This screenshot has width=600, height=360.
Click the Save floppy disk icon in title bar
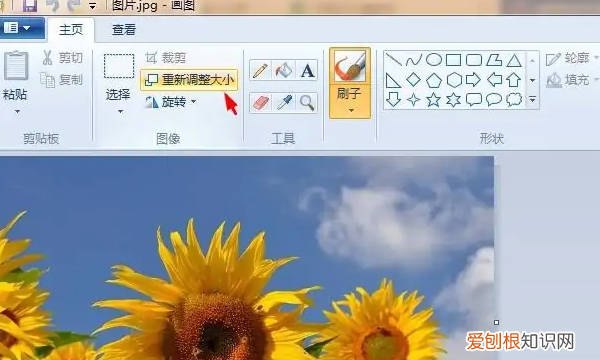29,6
